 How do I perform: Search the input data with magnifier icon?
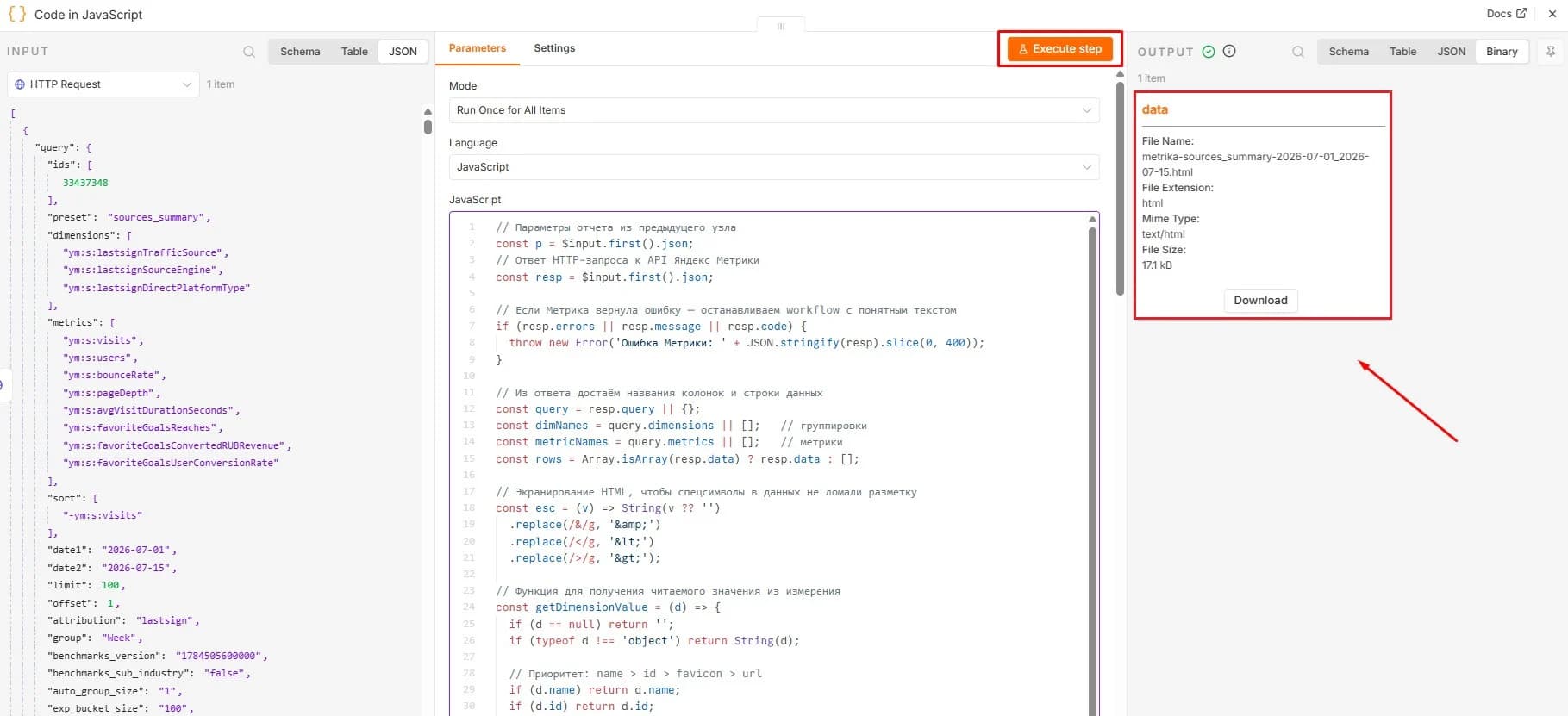coord(249,52)
